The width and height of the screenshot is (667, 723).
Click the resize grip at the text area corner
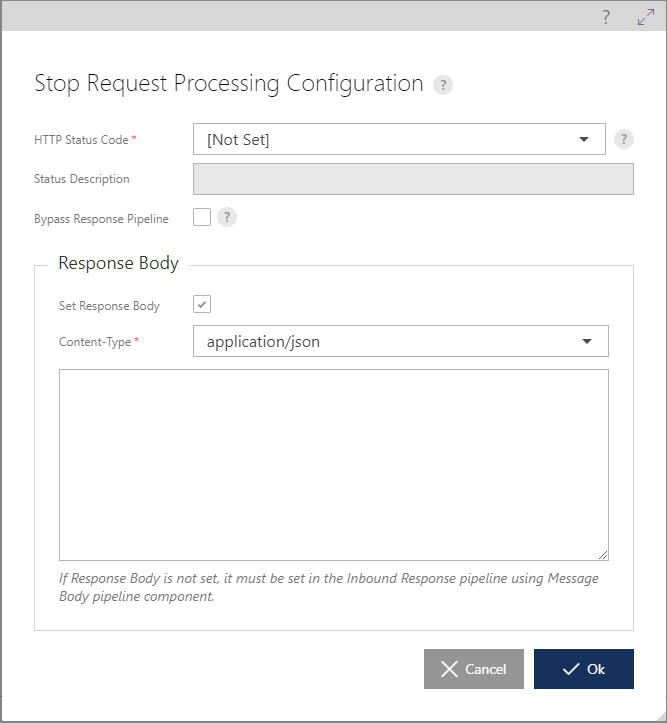pyautogui.click(x=603, y=555)
